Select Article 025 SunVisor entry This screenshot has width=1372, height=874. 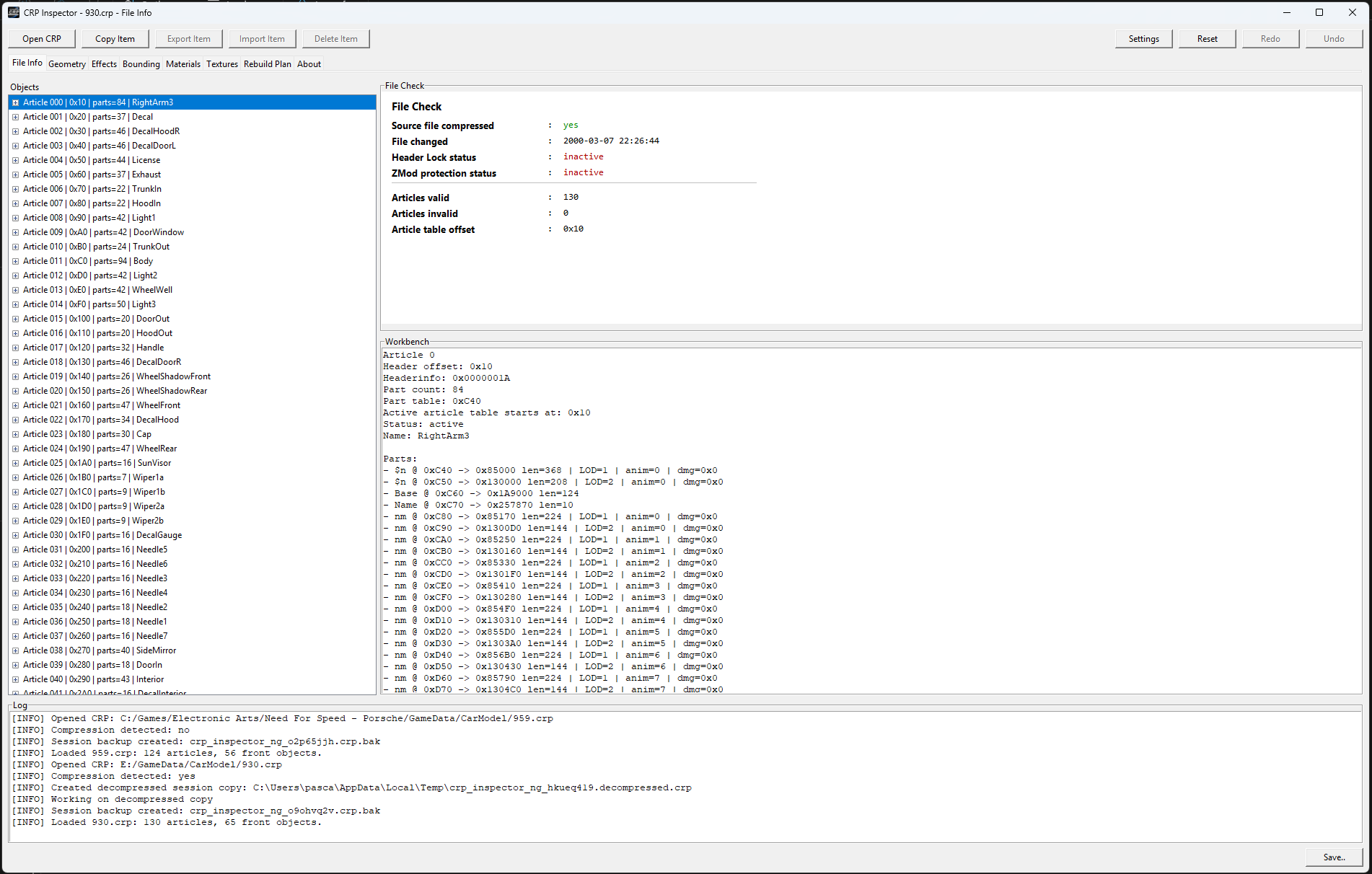[x=97, y=463]
